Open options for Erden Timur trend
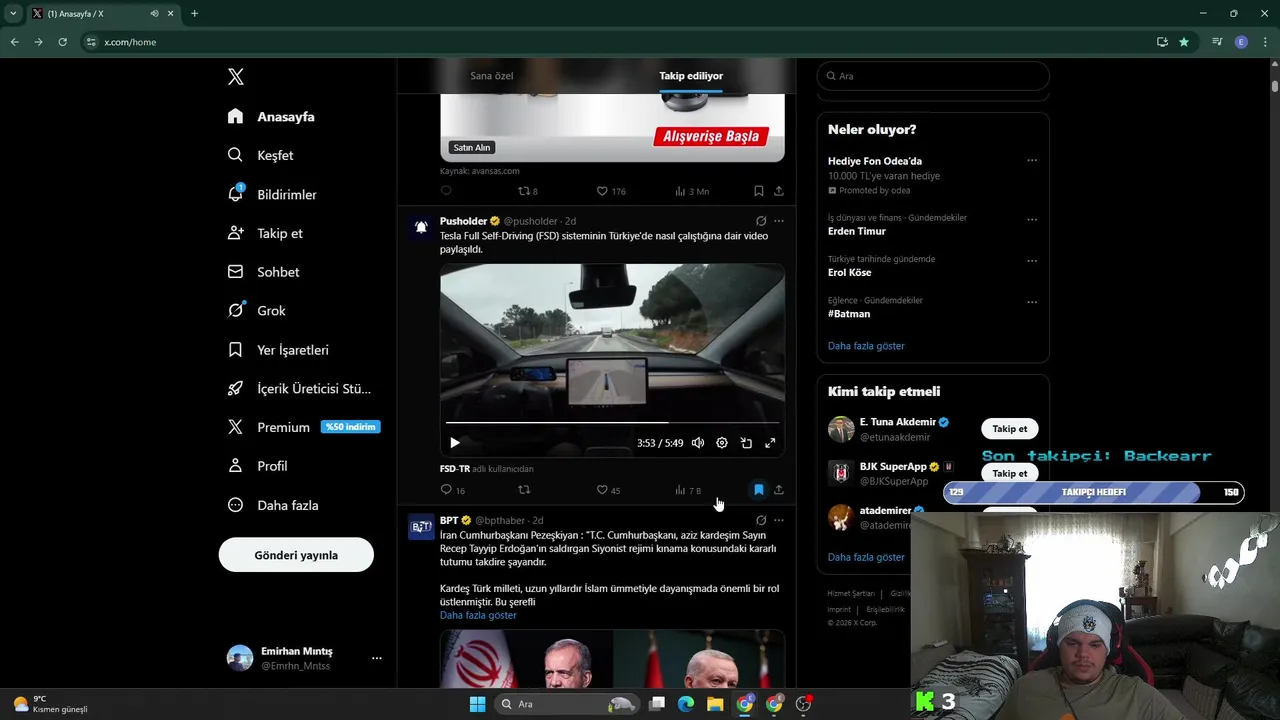The height and width of the screenshot is (720, 1280). [x=1032, y=220]
